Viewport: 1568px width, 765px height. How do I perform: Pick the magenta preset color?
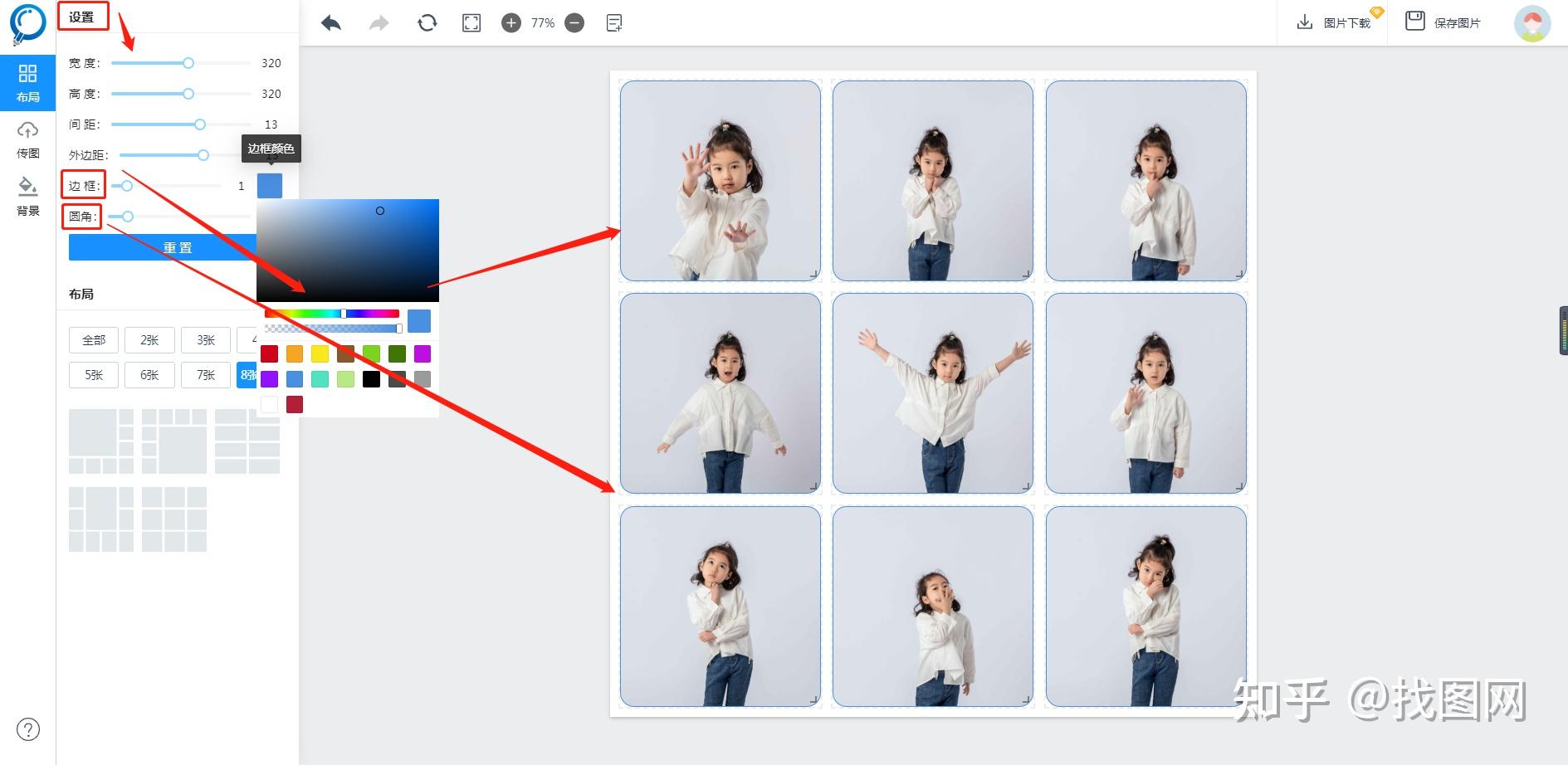coord(423,354)
